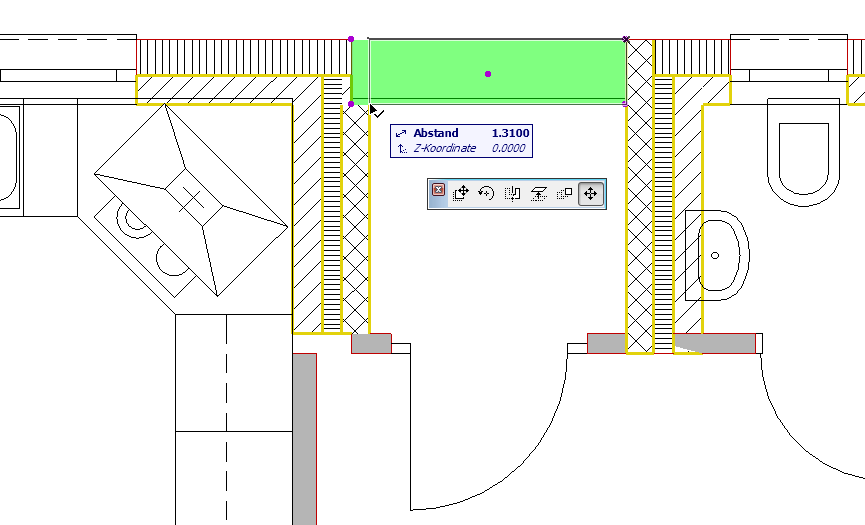865x525 pixels.
Task: Select the toilet symbol in the right room
Action: point(803,153)
